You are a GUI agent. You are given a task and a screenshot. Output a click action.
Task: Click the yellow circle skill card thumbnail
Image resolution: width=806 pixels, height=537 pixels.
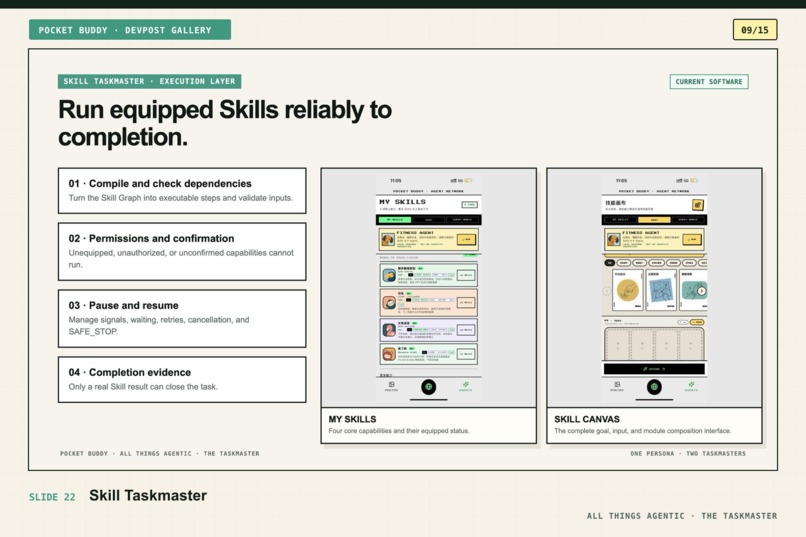point(628,290)
